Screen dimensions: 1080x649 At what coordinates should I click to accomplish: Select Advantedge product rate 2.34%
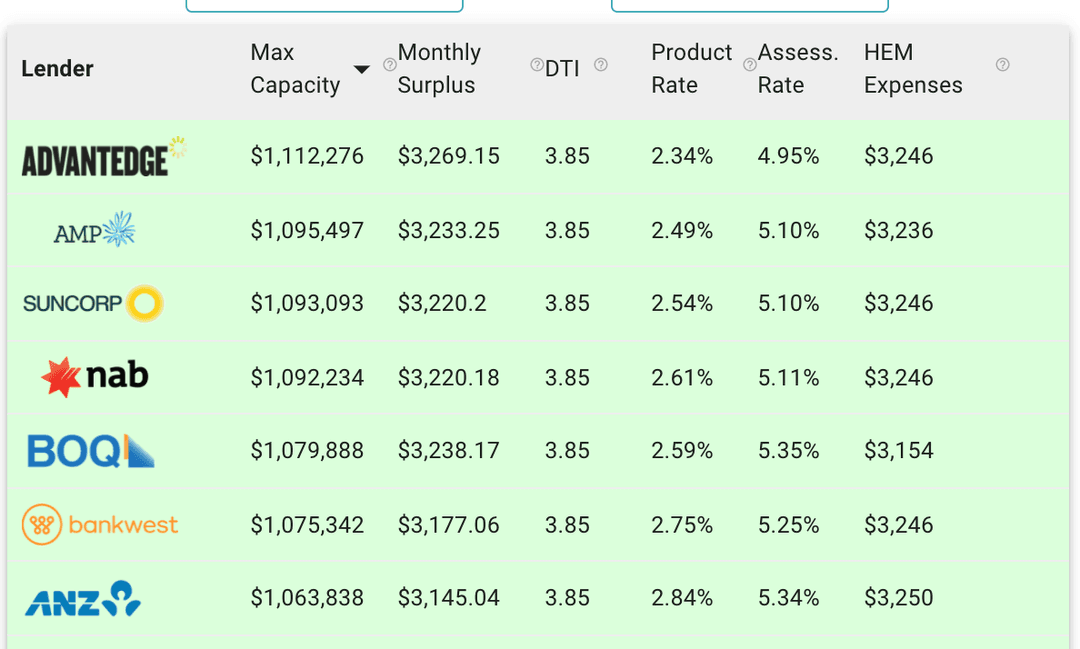point(682,156)
